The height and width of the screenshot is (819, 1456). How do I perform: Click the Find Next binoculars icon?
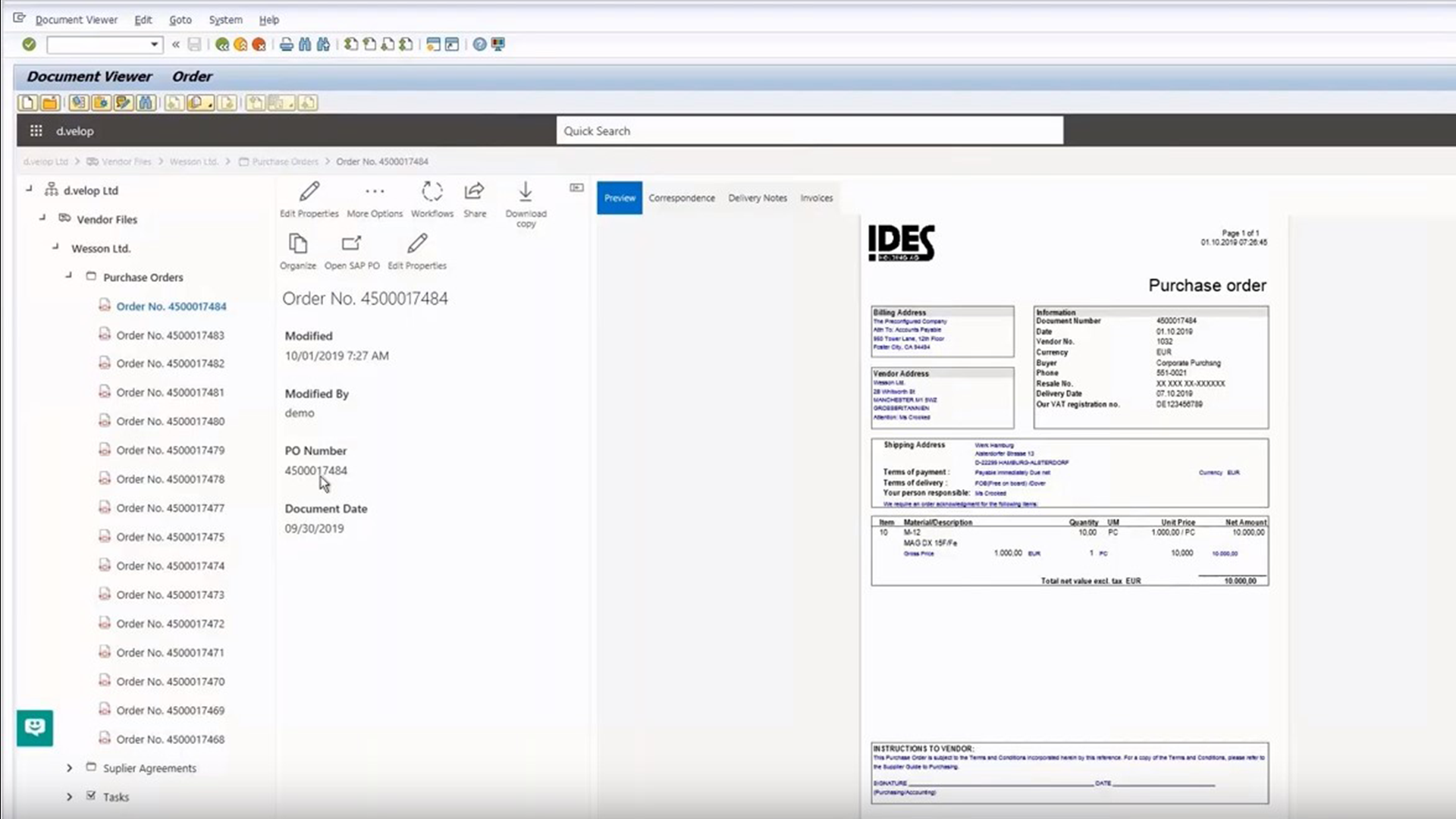(x=323, y=45)
